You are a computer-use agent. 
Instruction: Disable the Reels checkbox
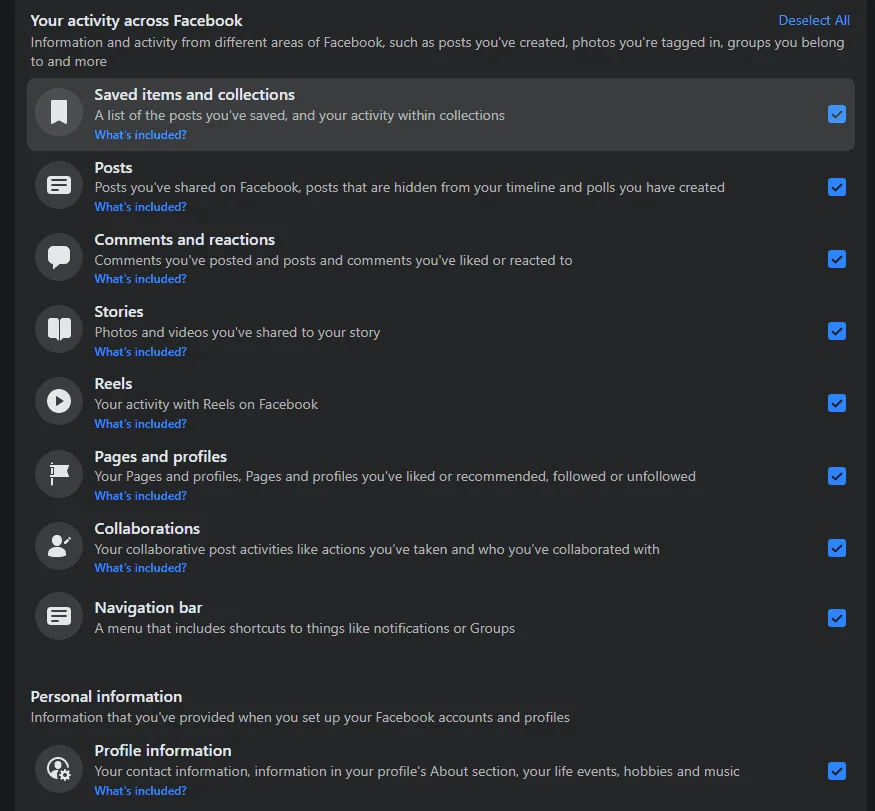(x=836, y=403)
